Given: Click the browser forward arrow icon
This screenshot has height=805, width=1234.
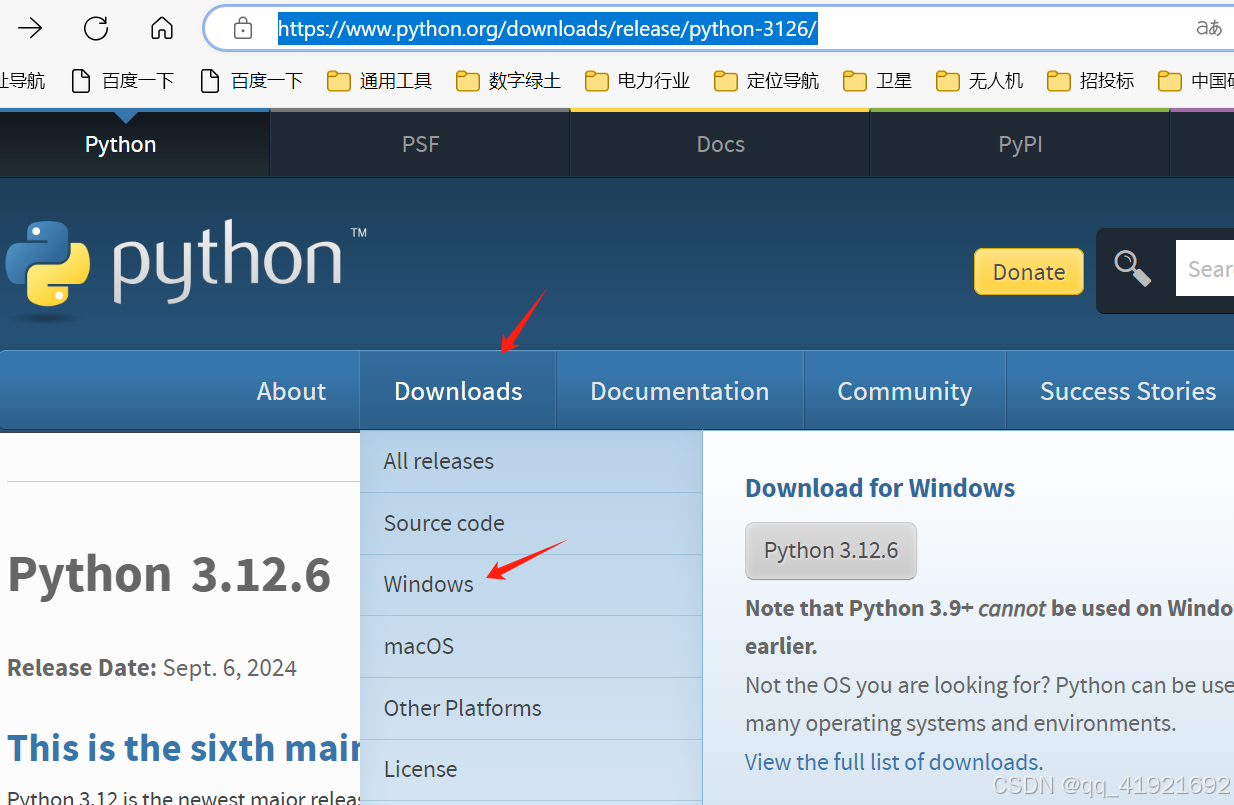Looking at the screenshot, I should point(30,28).
